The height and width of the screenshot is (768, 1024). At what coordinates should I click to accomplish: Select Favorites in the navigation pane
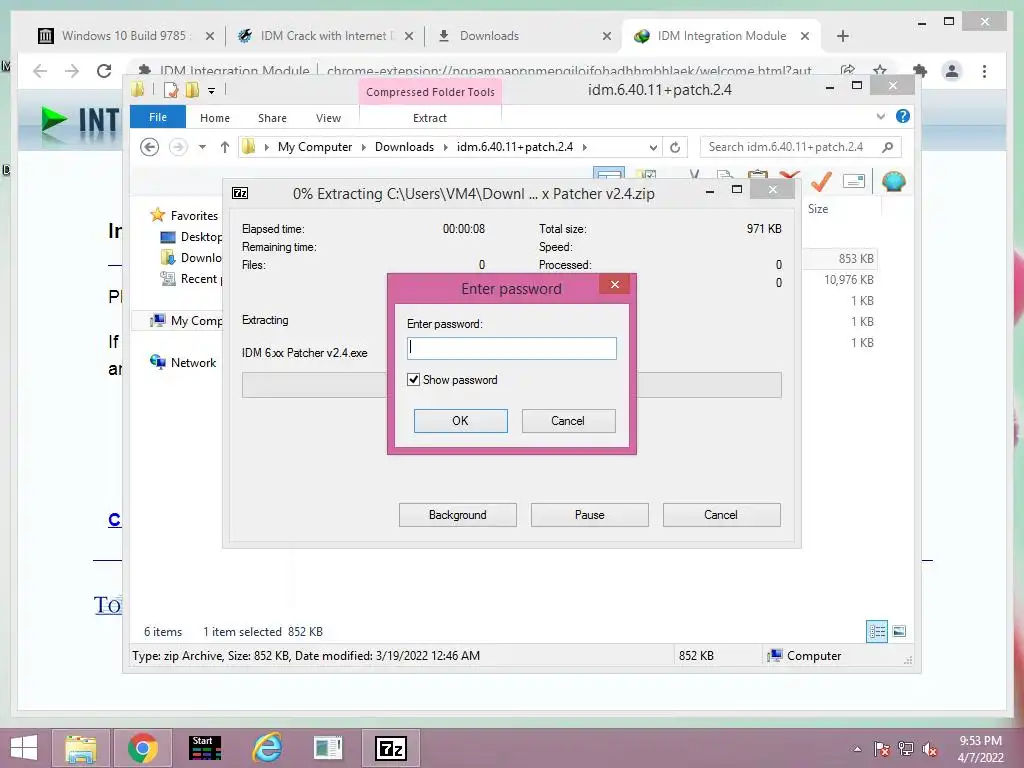pos(194,216)
